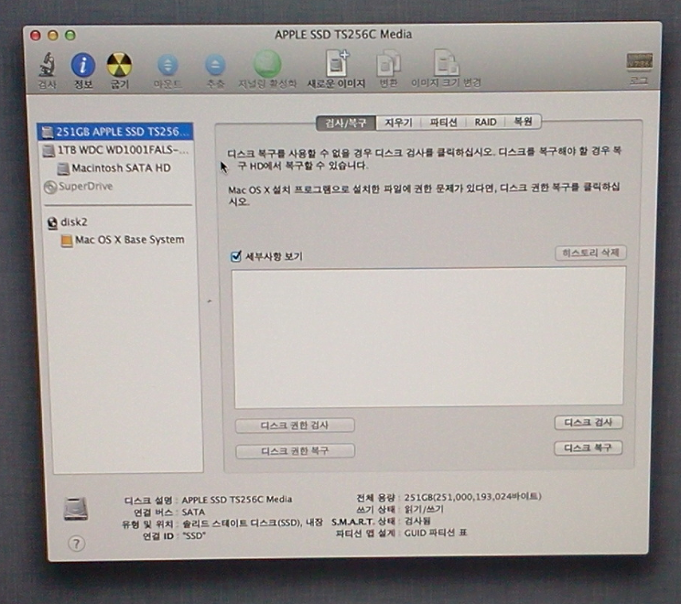This screenshot has height=604, width=681.
Task: Click the green zoom window button
Action: tap(70, 35)
